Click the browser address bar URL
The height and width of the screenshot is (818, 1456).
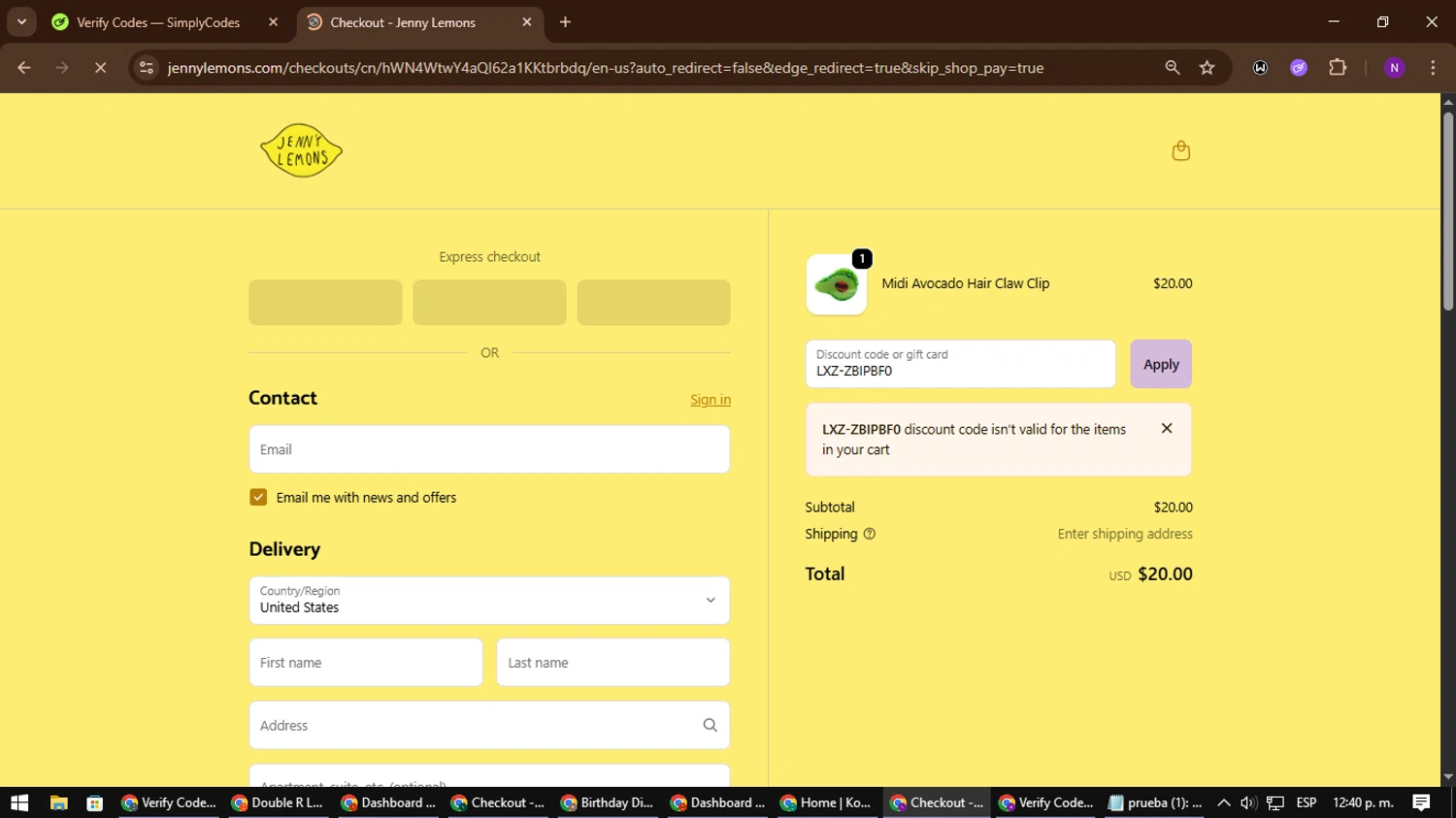tap(606, 68)
